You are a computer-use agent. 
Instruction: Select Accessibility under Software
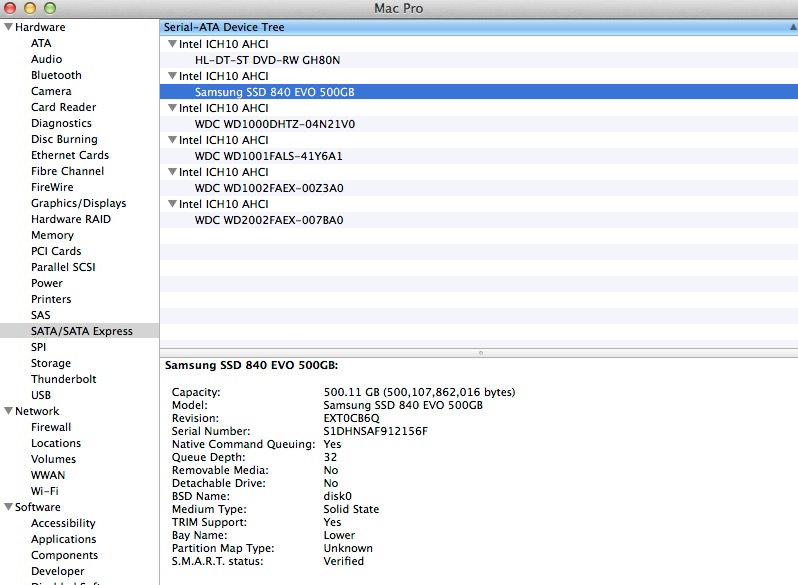click(x=63, y=523)
